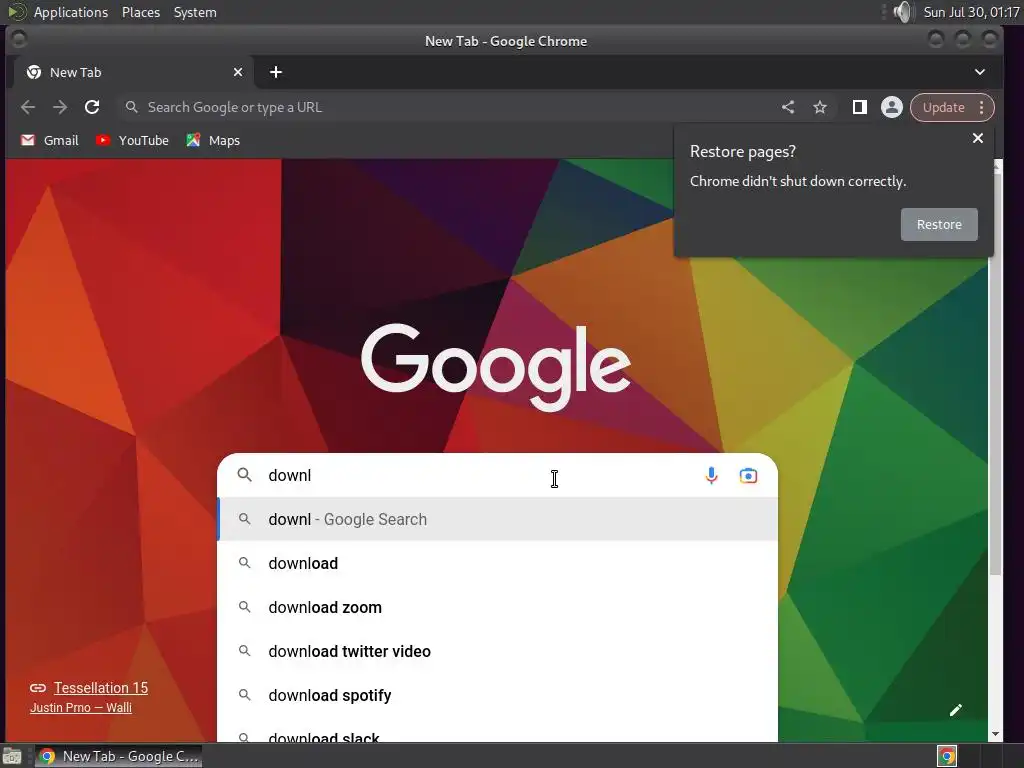Start voice search with microphone icon
Image resolution: width=1024 pixels, height=768 pixels.
[711, 475]
